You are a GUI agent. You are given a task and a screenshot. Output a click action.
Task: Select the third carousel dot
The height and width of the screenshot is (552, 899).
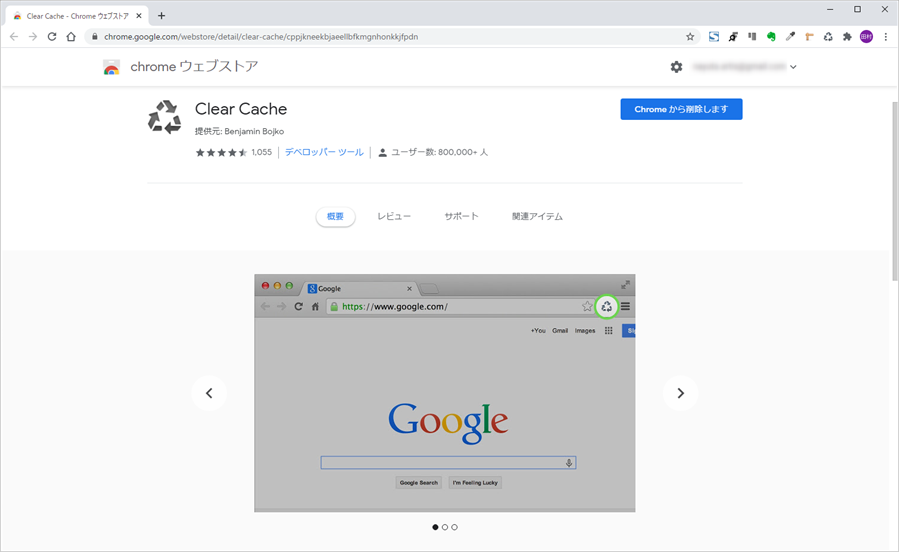pos(455,527)
